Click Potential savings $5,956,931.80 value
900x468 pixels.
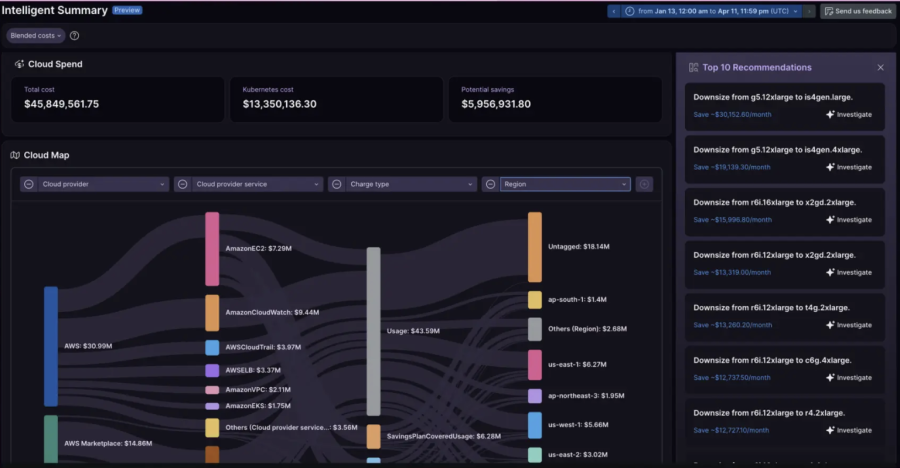point(496,104)
